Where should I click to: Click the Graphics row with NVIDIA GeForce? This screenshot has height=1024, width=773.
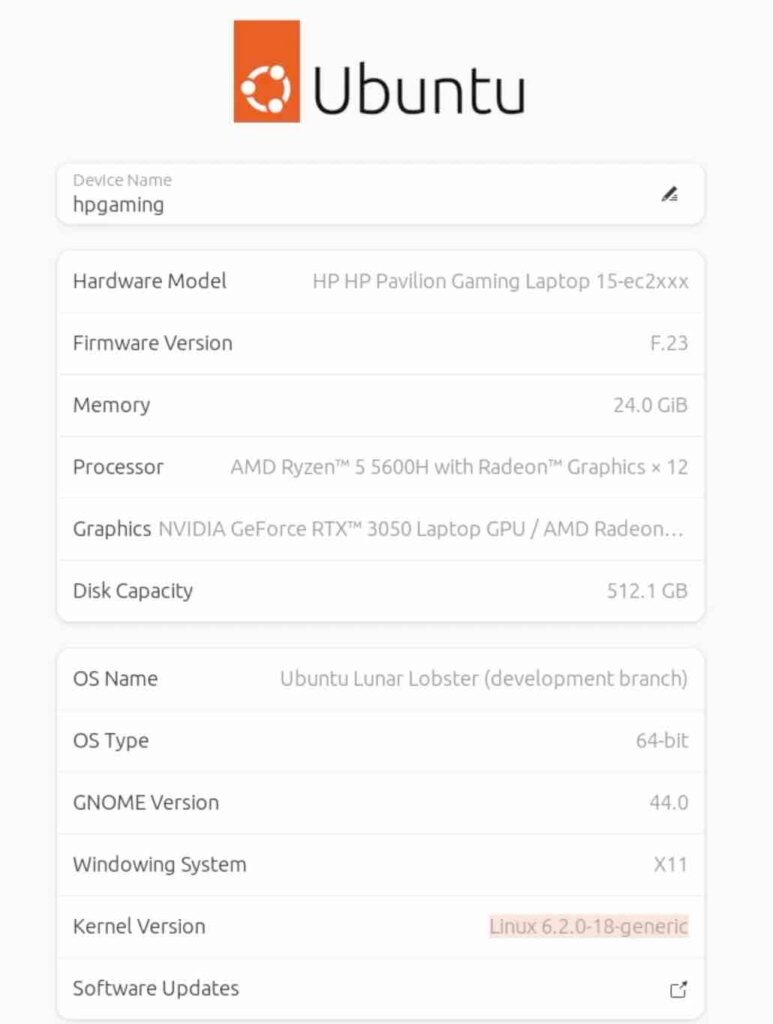(x=381, y=529)
